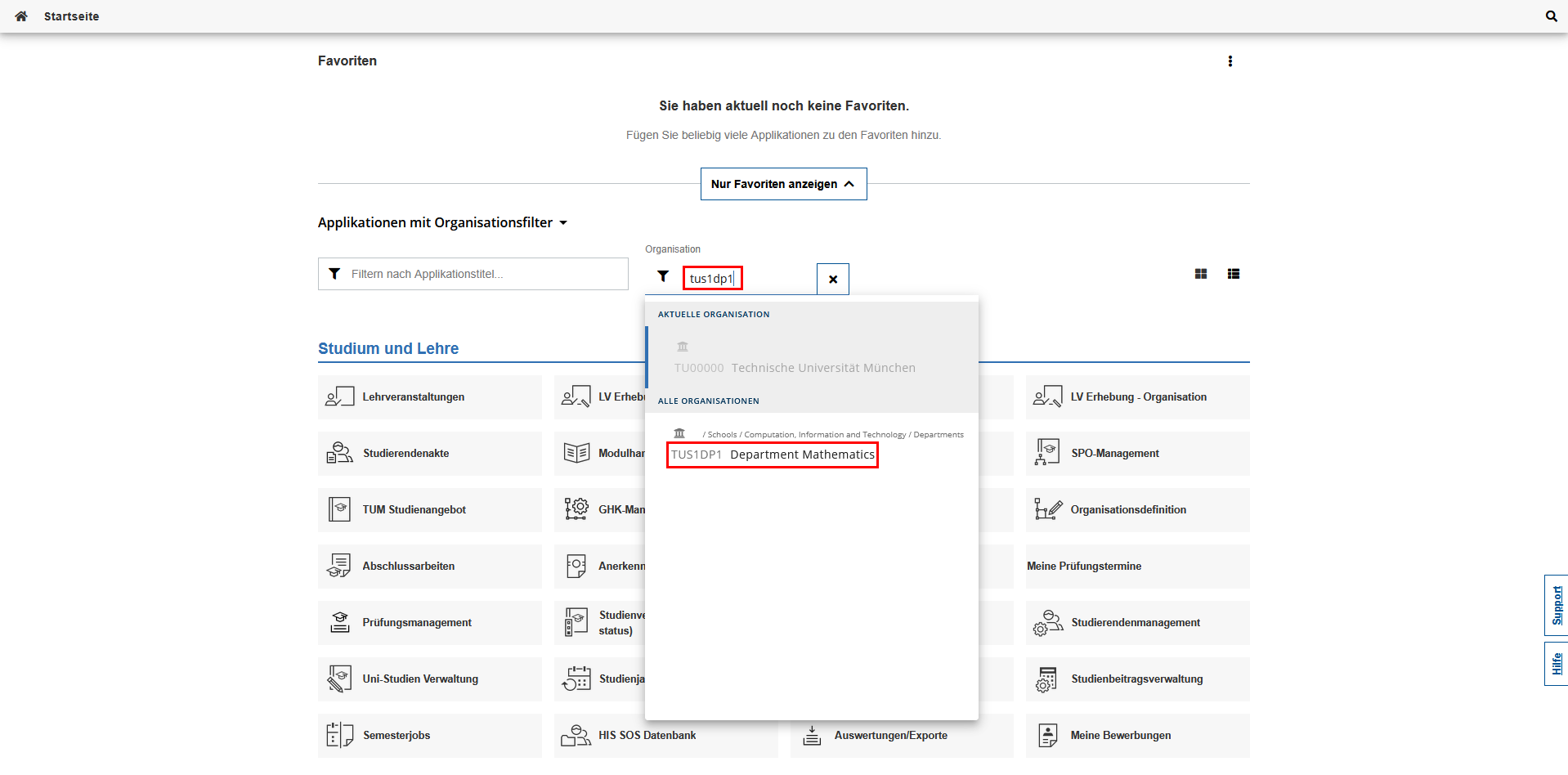
Task: Open search via magnifier icon
Action: (x=1551, y=16)
